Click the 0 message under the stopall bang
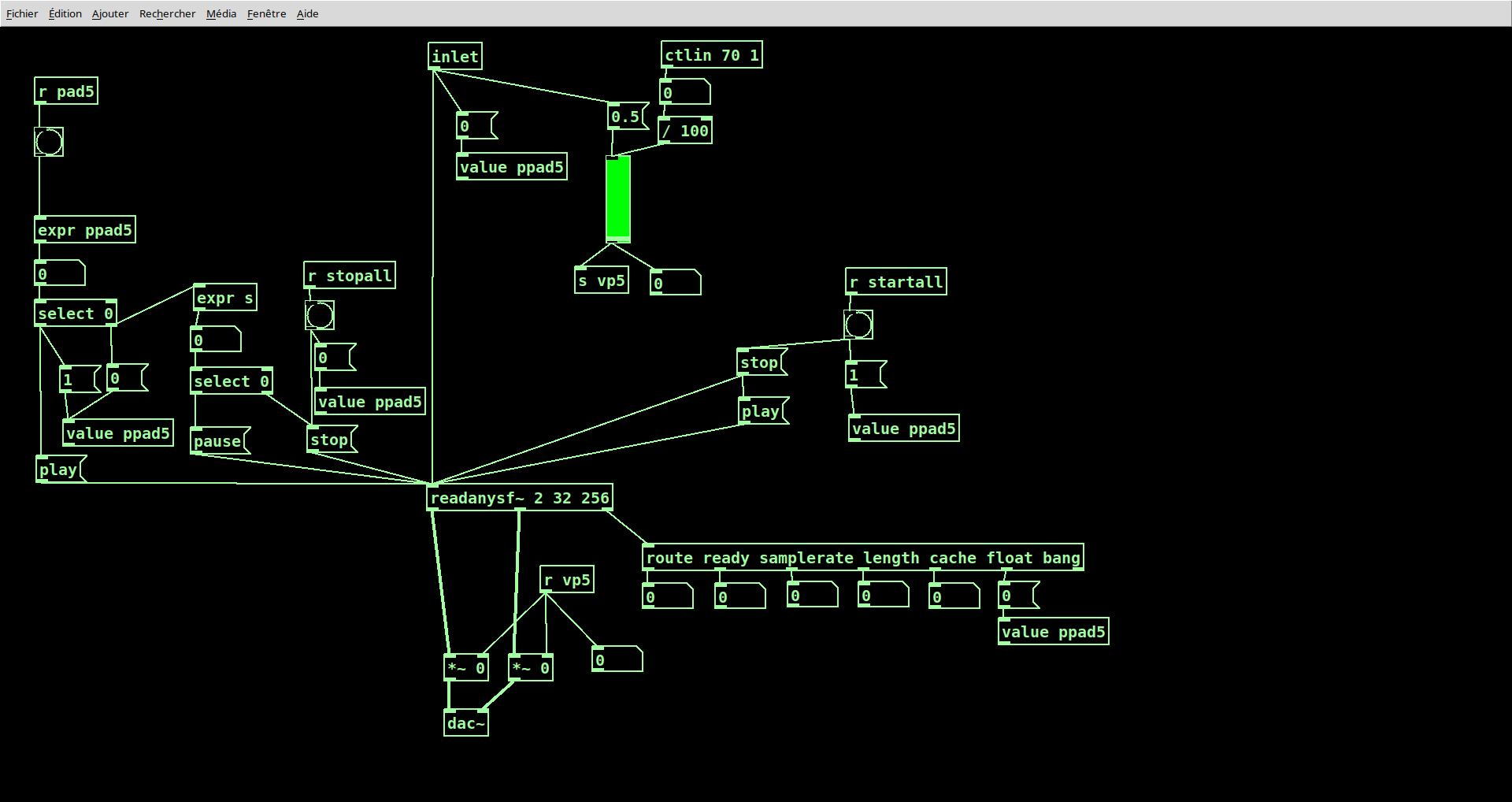Viewport: 1512px width, 802px height. [x=335, y=358]
